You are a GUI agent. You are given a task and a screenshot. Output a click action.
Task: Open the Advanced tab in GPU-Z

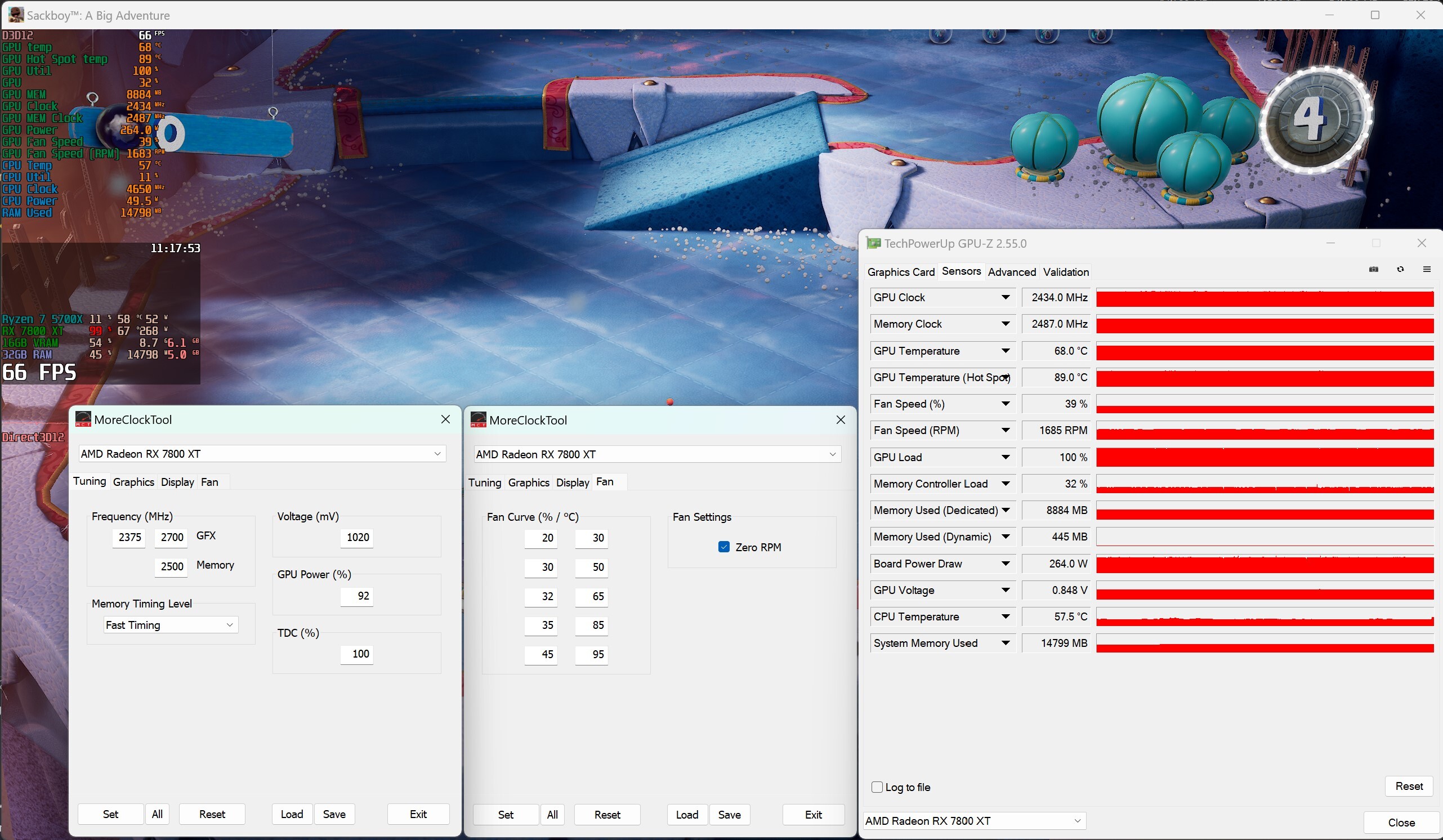pos(1011,272)
